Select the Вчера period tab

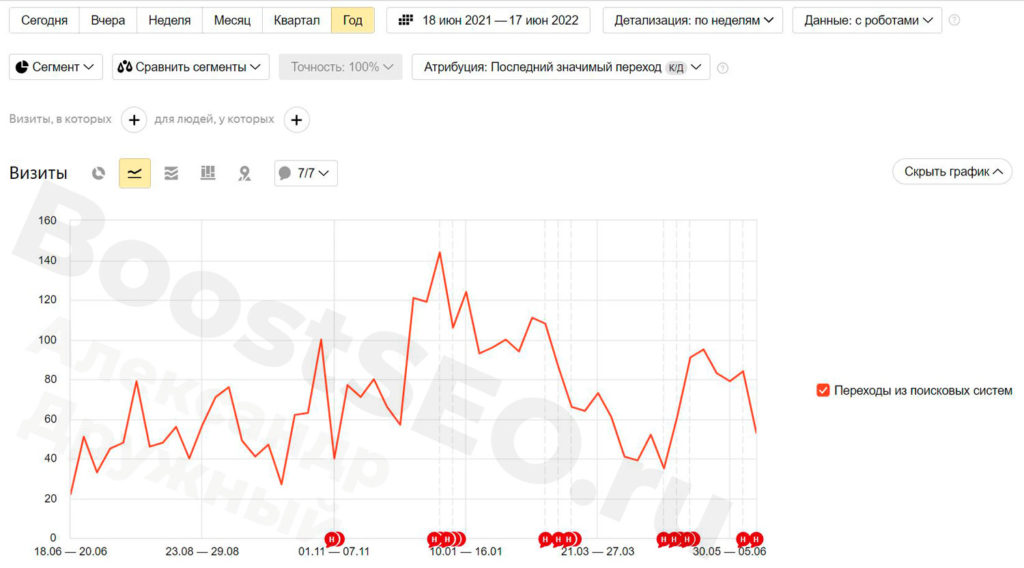coord(108,20)
